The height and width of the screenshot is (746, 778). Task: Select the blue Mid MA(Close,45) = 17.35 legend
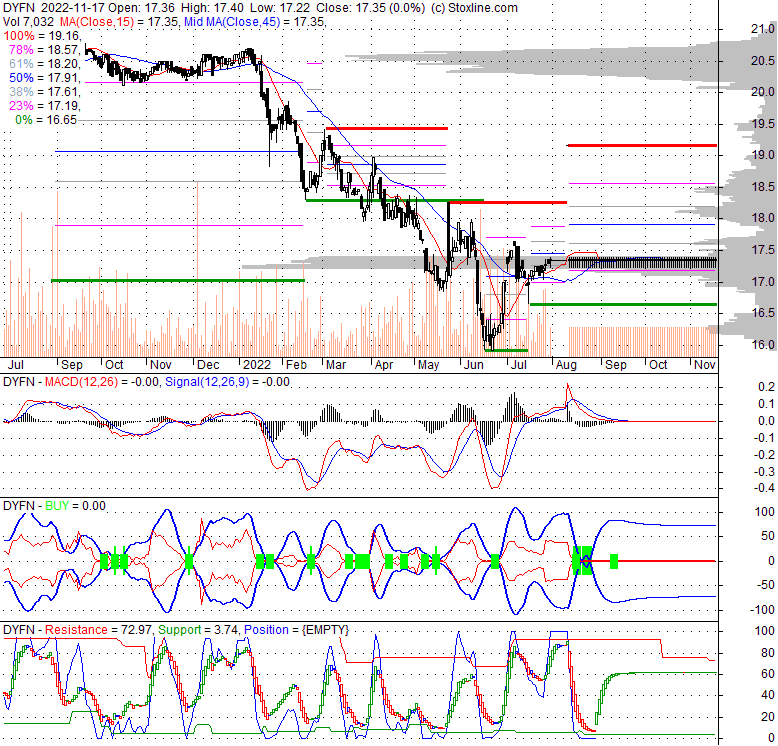point(255,22)
